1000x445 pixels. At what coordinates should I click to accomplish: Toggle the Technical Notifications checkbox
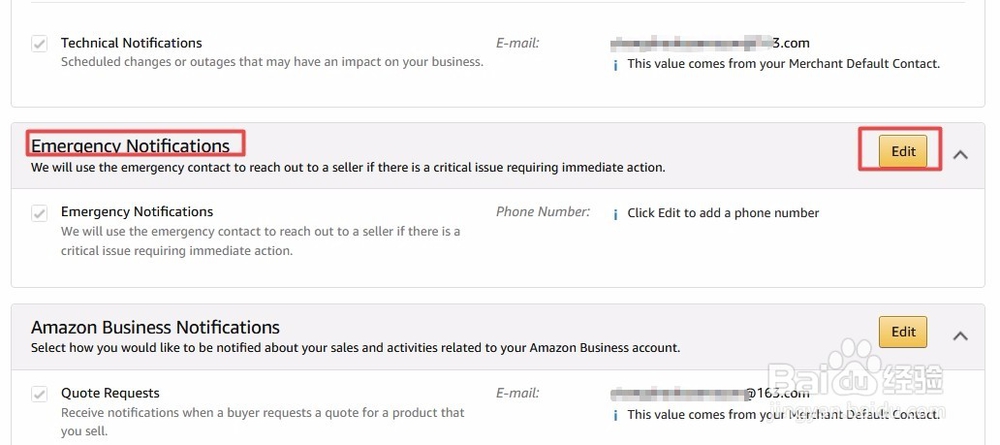[x=40, y=44]
